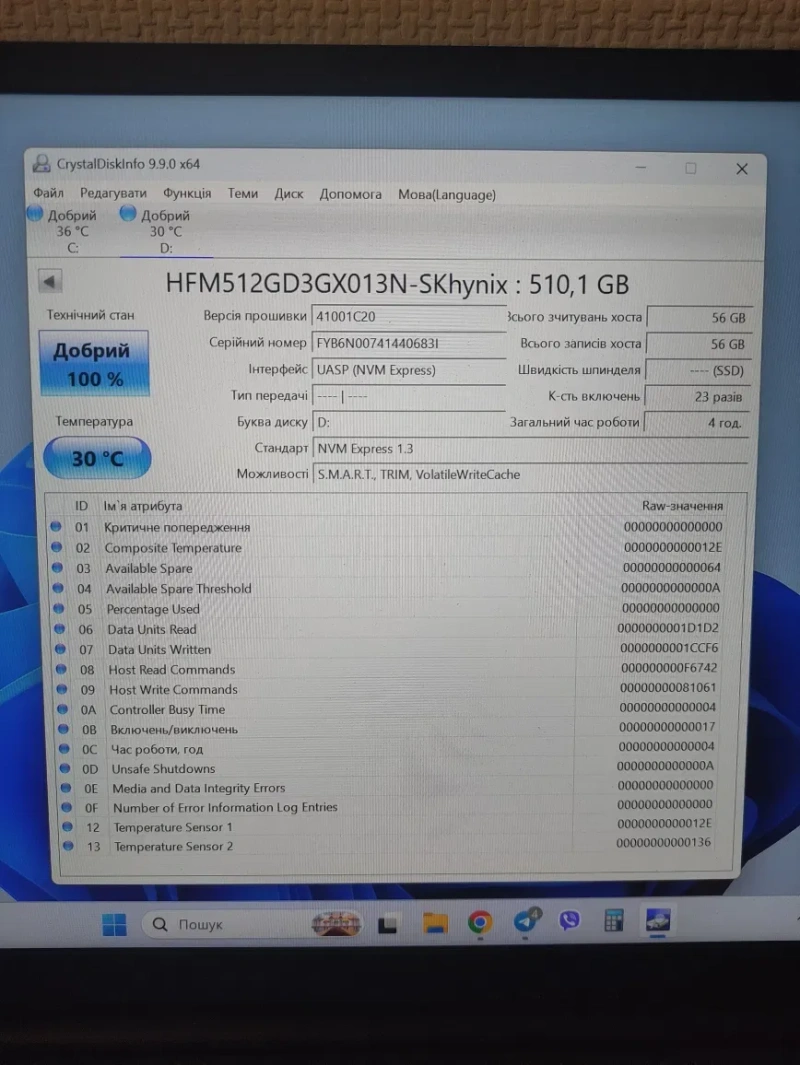800x1065 pixels.
Task: Click the status dot for Host Read Commands
Action: point(60,669)
